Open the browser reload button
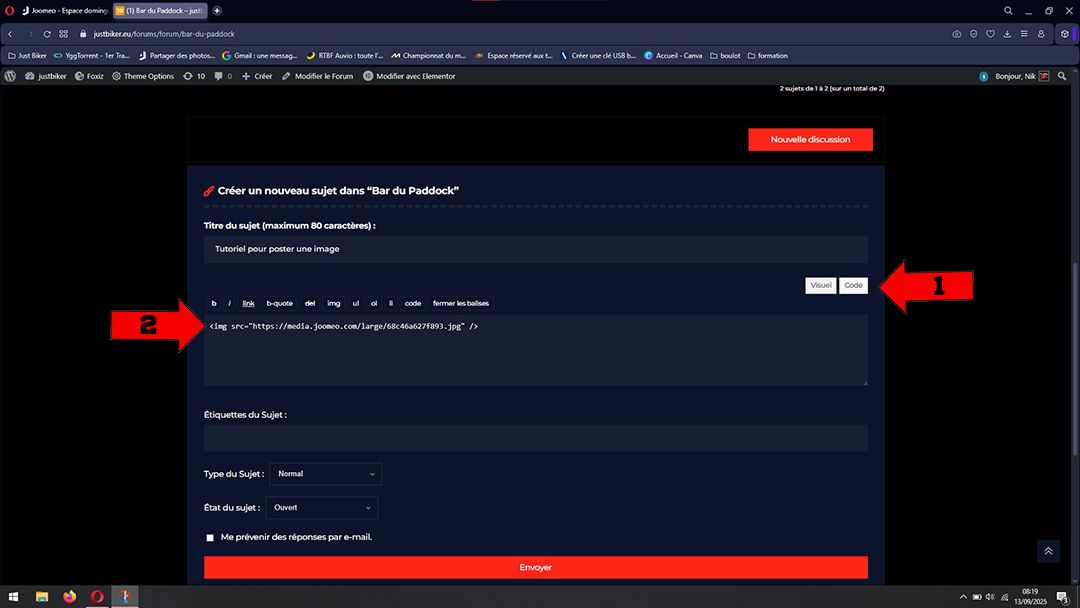Viewport: 1080px width, 608px height. coord(46,34)
